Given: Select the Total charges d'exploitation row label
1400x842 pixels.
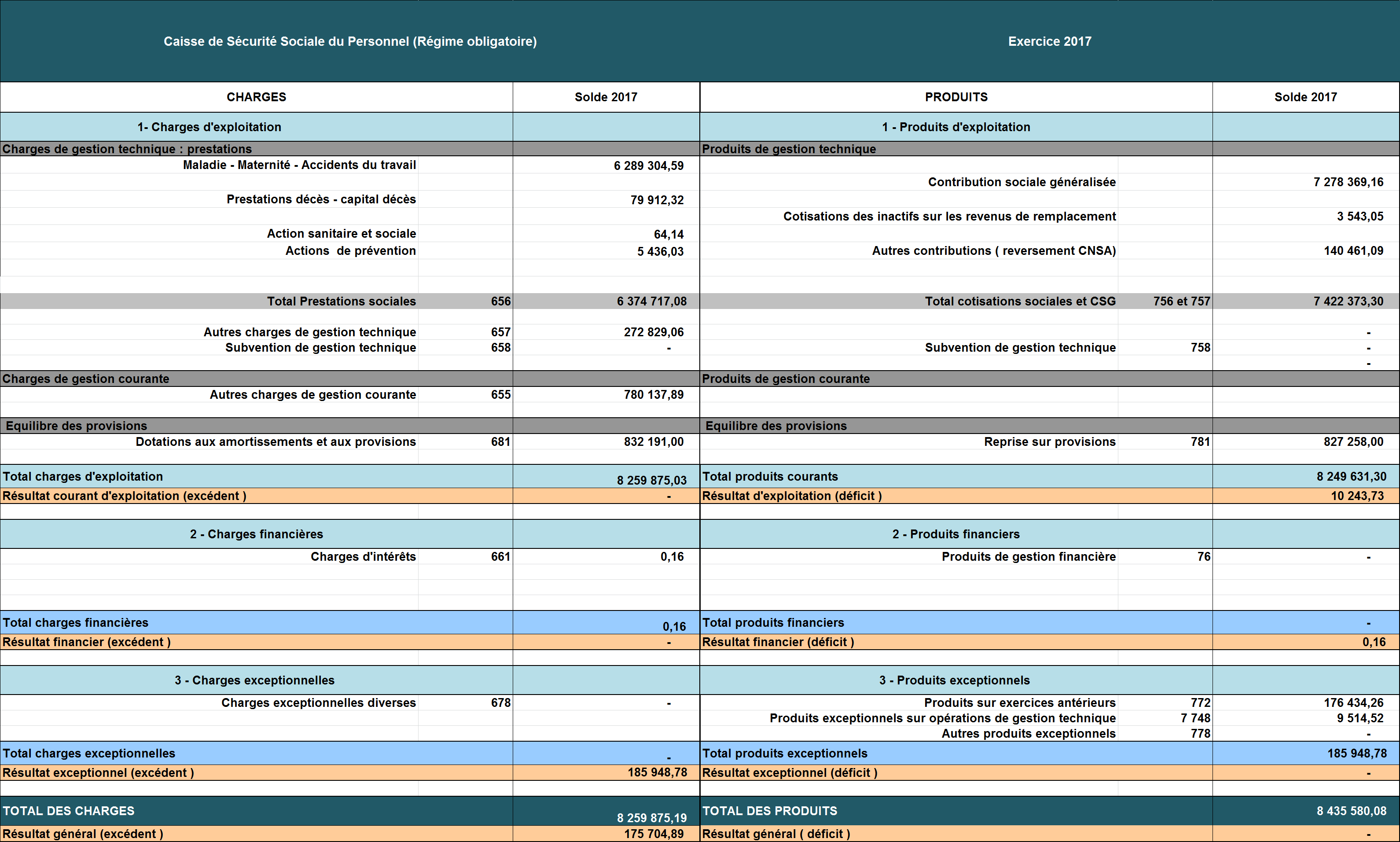Looking at the screenshot, I should pyautogui.click(x=83, y=477).
